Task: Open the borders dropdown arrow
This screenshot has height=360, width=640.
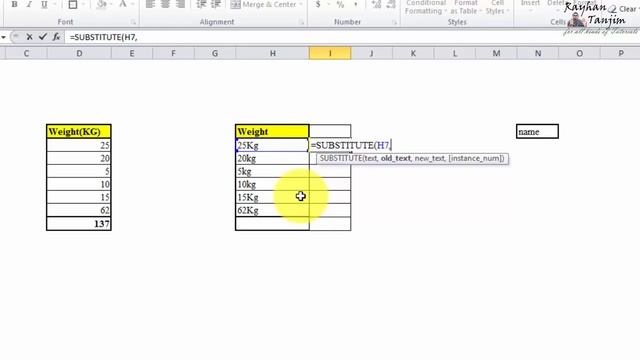Action: pyautogui.click(x=83, y=5)
